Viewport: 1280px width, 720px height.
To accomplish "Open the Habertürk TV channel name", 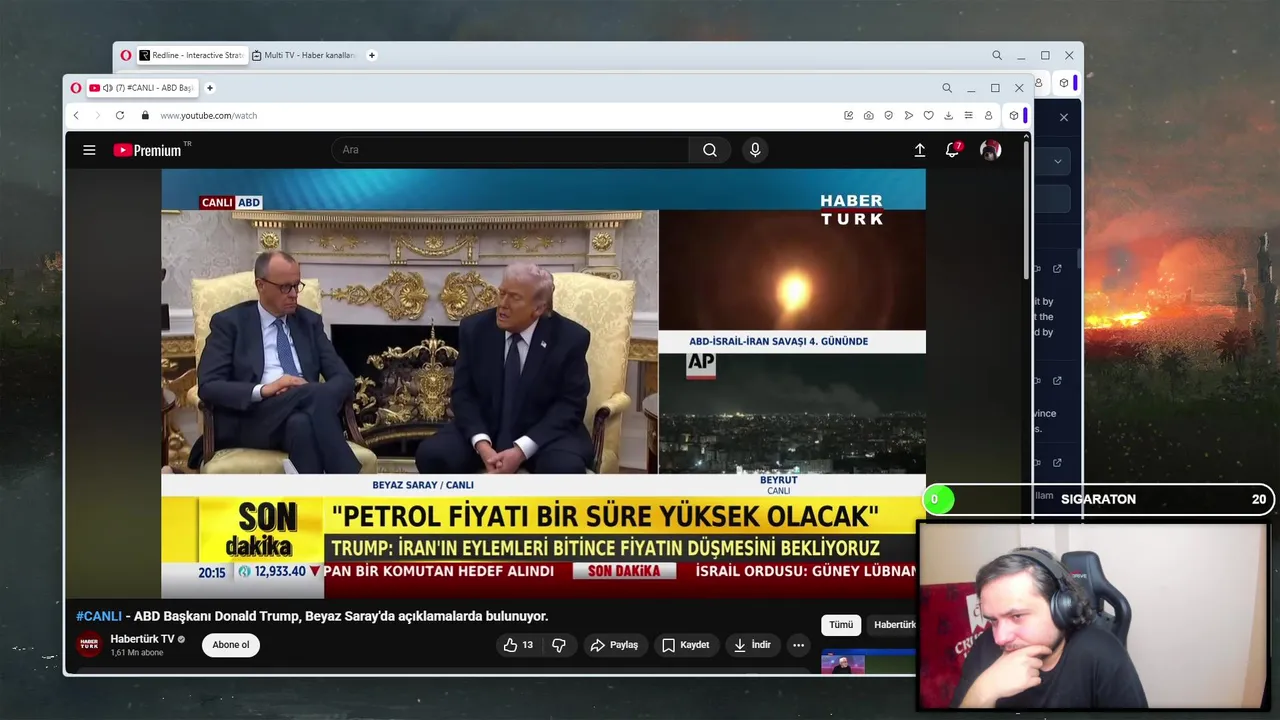I will (142, 639).
